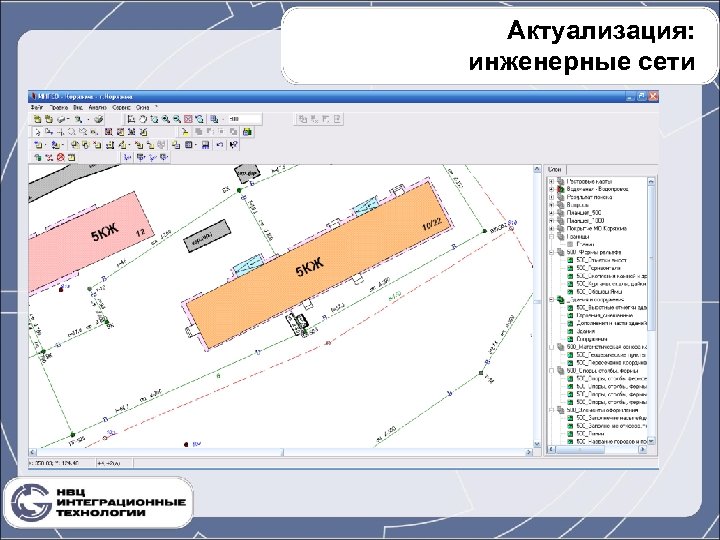Open the Сервис menu
720x540 pixels.
point(122,107)
